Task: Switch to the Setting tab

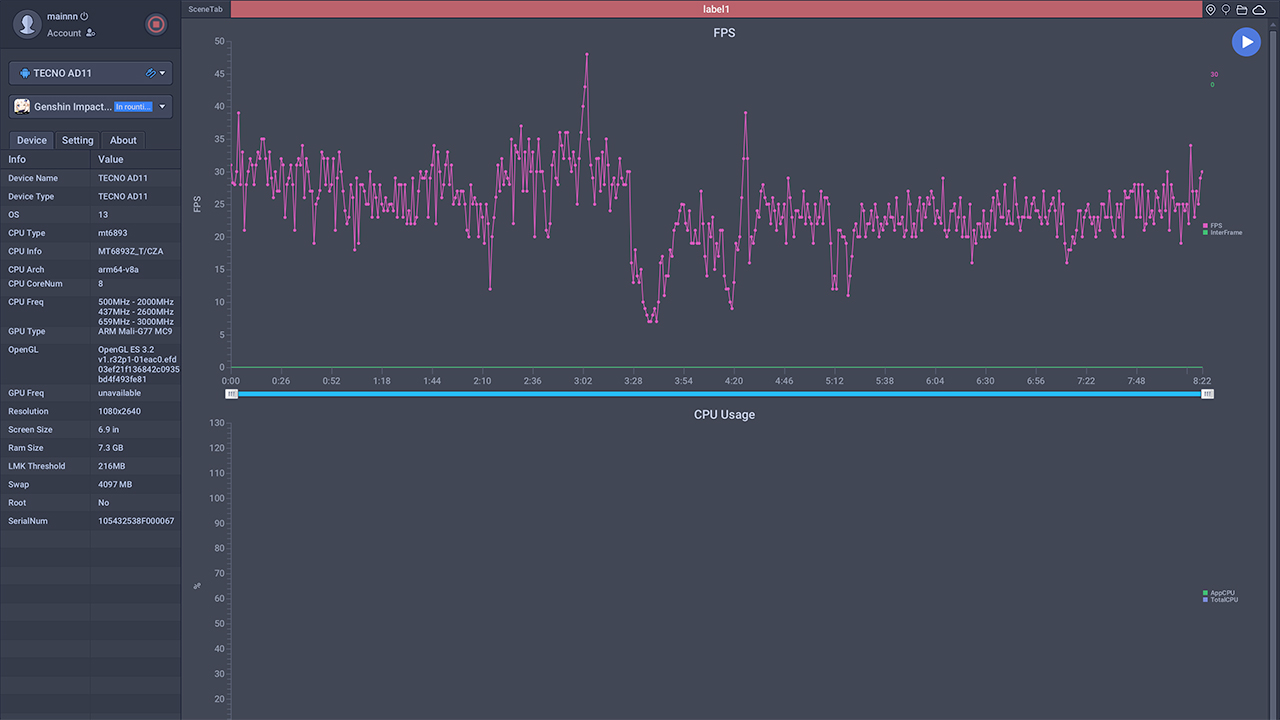Action: tap(77, 140)
